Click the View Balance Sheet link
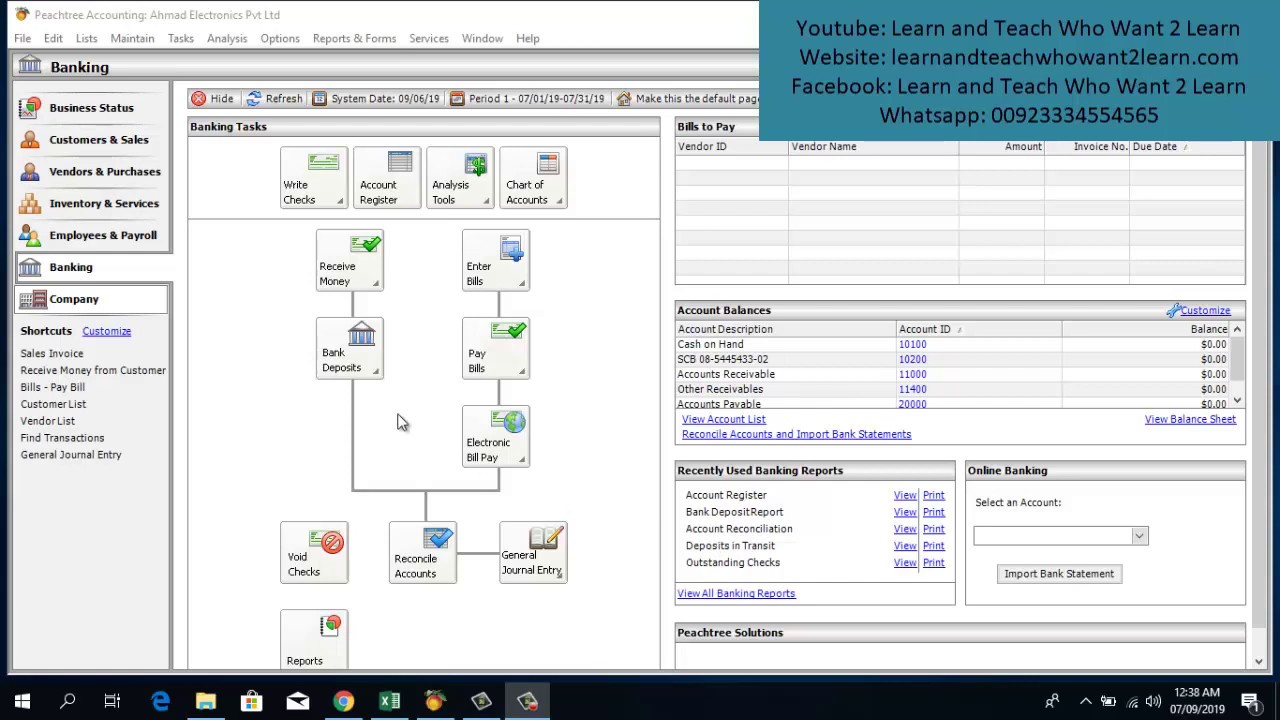 tap(1190, 419)
